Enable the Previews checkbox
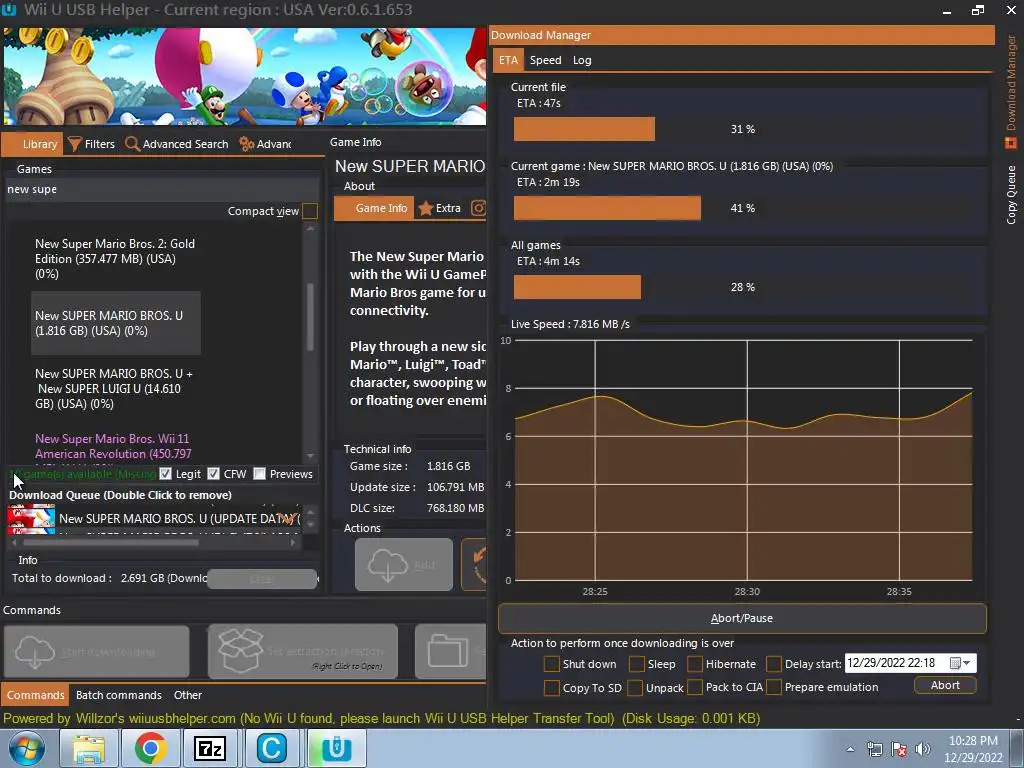This screenshot has width=1024, height=768. tap(259, 473)
